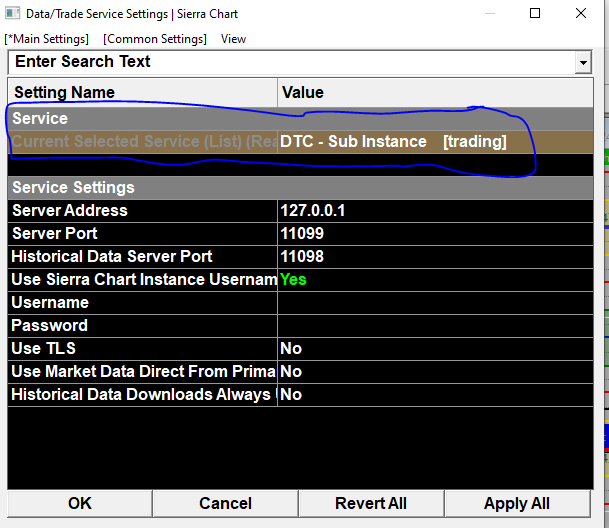Select the 'Current Selected Service (List)' setting name
Viewport: 609px width, 528px height.
click(143, 142)
